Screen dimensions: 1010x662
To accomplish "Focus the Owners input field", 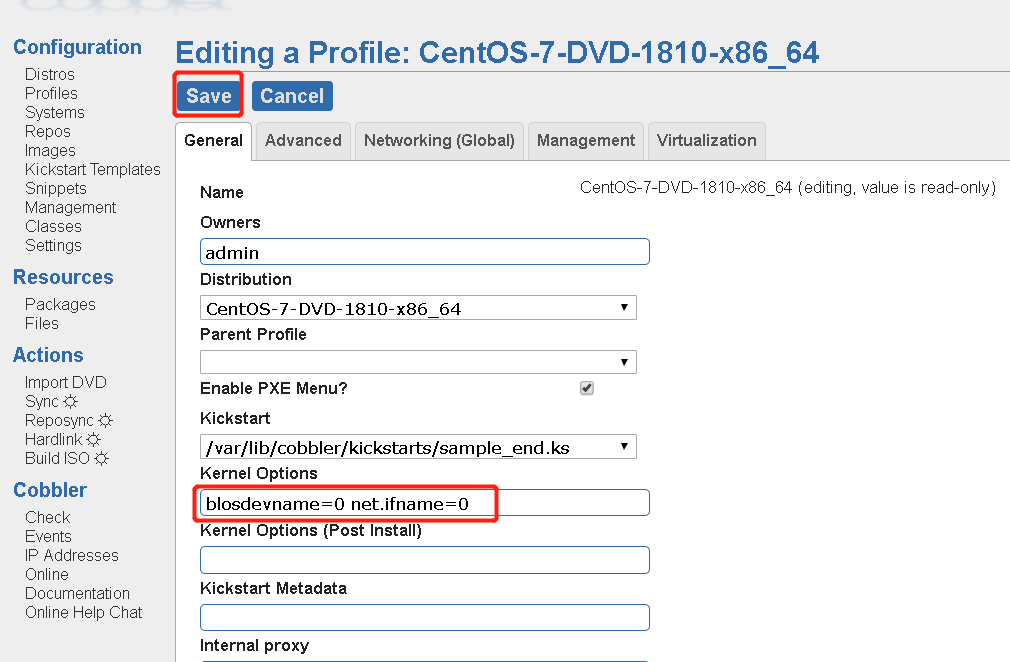I will (x=425, y=252).
